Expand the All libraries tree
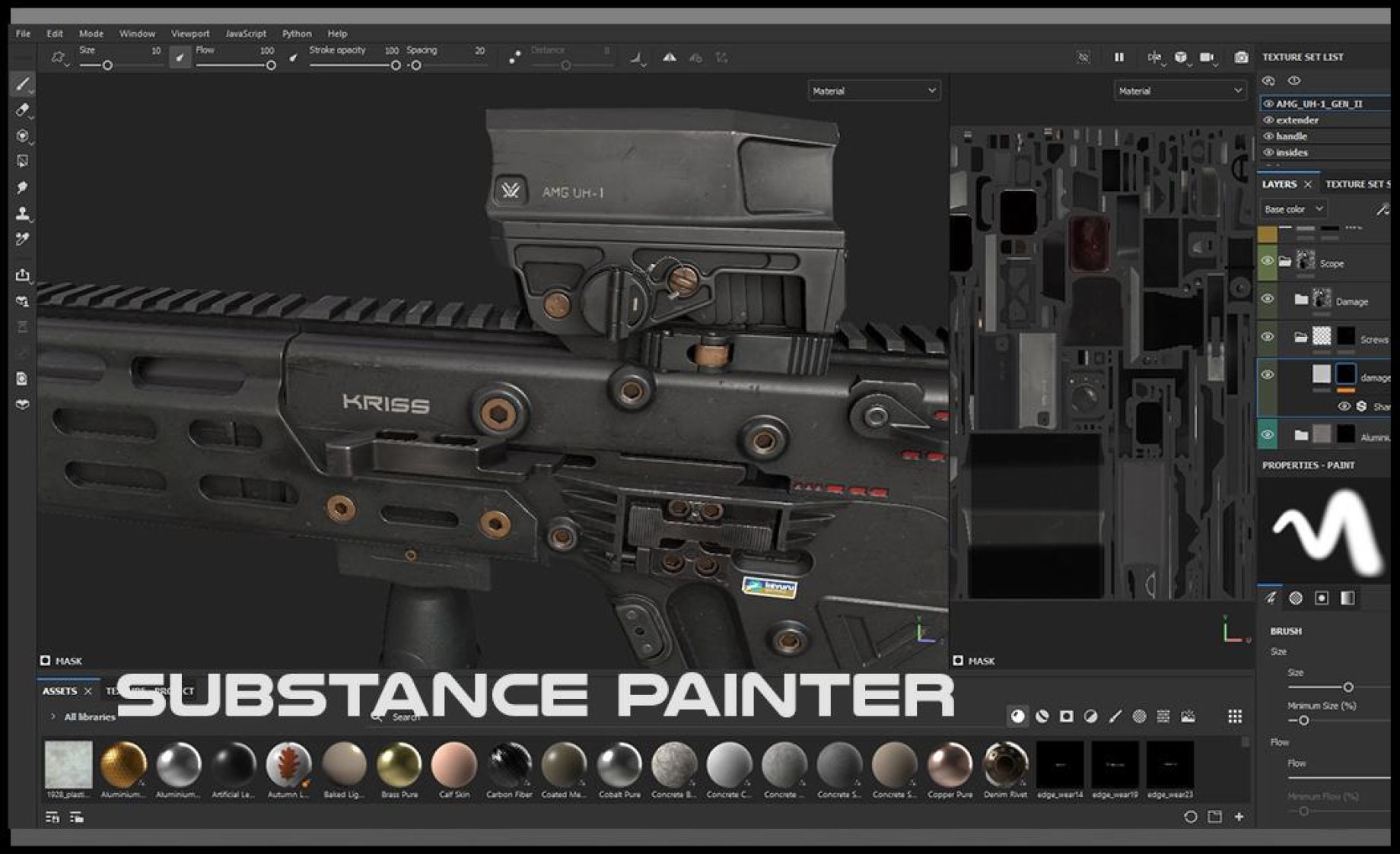 [x=52, y=716]
